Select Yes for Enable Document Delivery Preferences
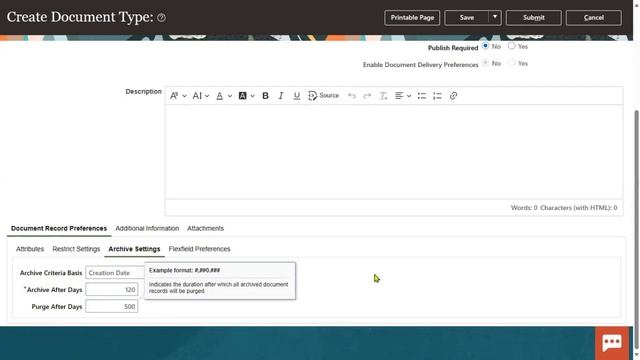The image size is (640, 360). 511,63
